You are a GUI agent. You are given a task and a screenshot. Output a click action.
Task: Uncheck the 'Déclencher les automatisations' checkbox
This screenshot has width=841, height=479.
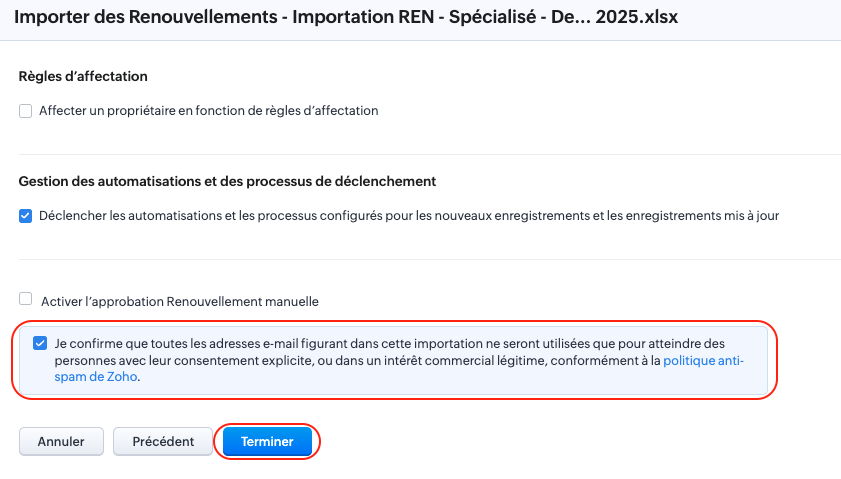point(26,215)
